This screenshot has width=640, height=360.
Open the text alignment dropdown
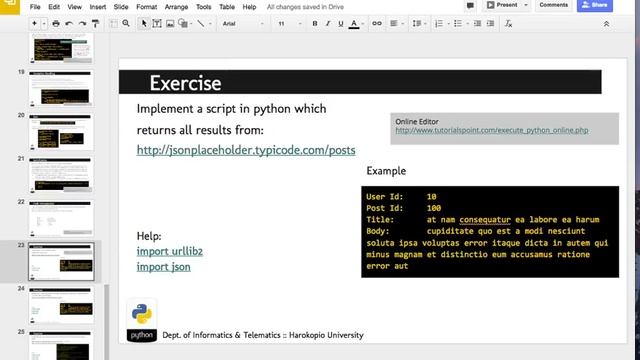click(396, 24)
